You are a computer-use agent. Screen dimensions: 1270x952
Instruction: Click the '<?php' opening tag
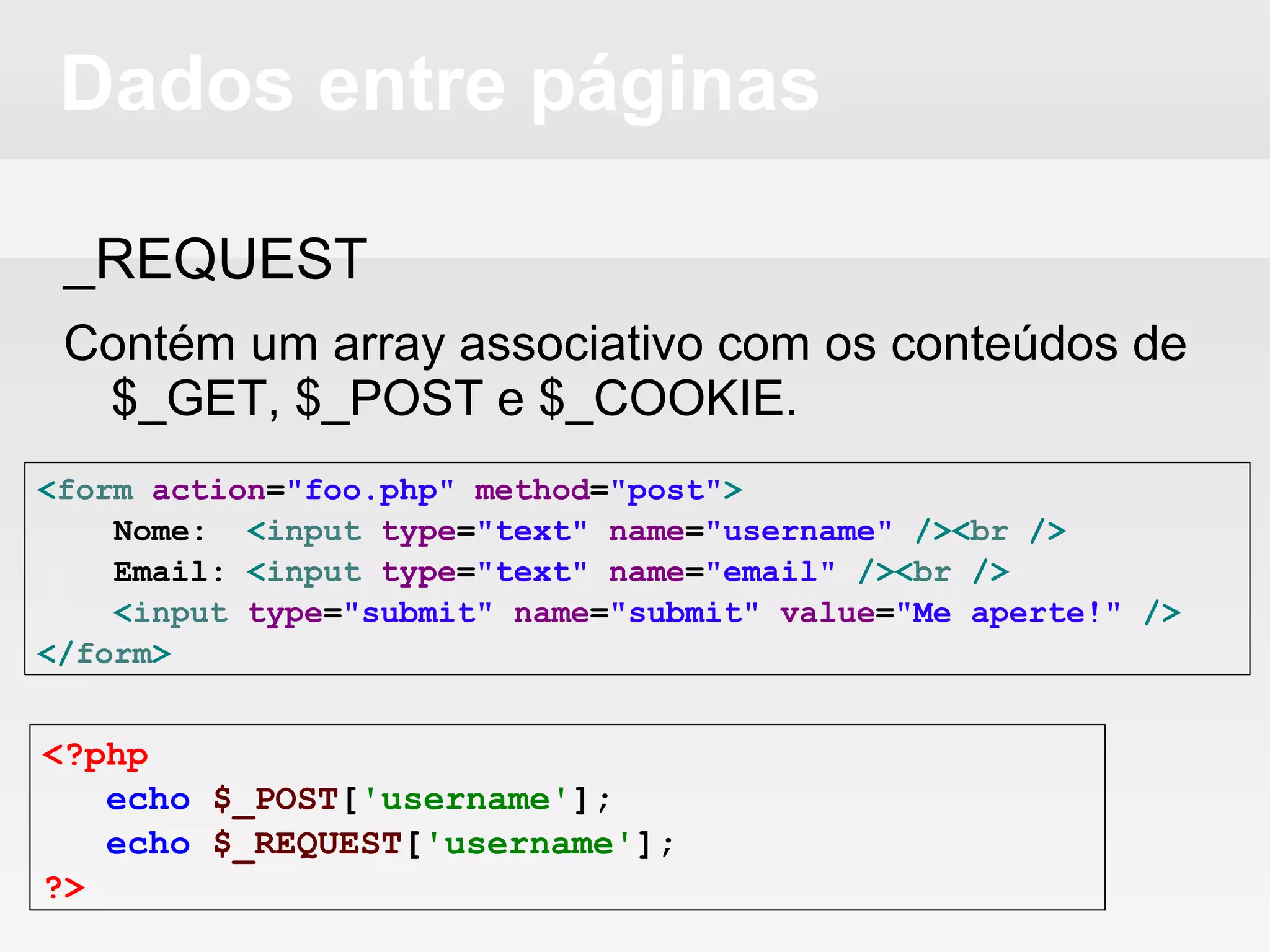click(x=95, y=755)
